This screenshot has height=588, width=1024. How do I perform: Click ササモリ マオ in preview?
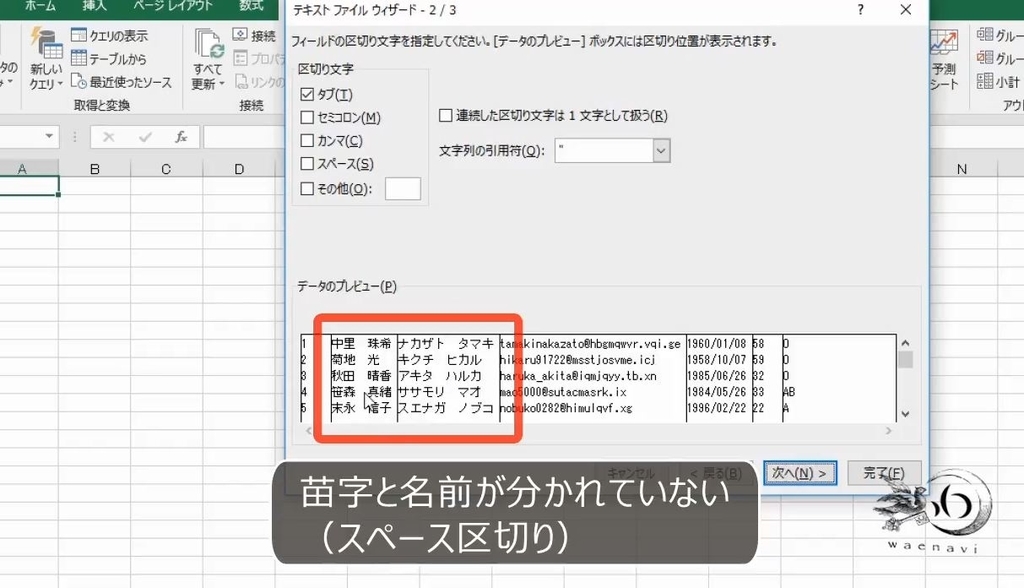440,392
